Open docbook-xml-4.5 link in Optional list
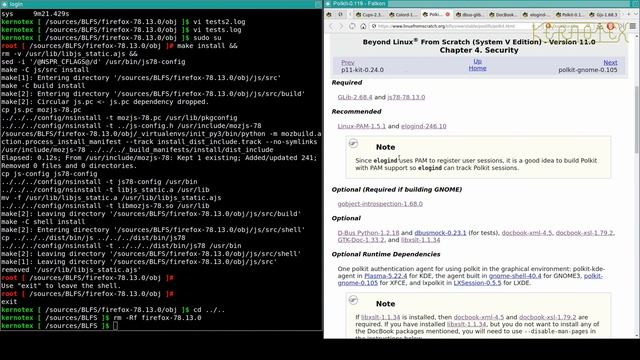Image resolution: width=640 pixels, height=360 pixels. [x=527, y=233]
